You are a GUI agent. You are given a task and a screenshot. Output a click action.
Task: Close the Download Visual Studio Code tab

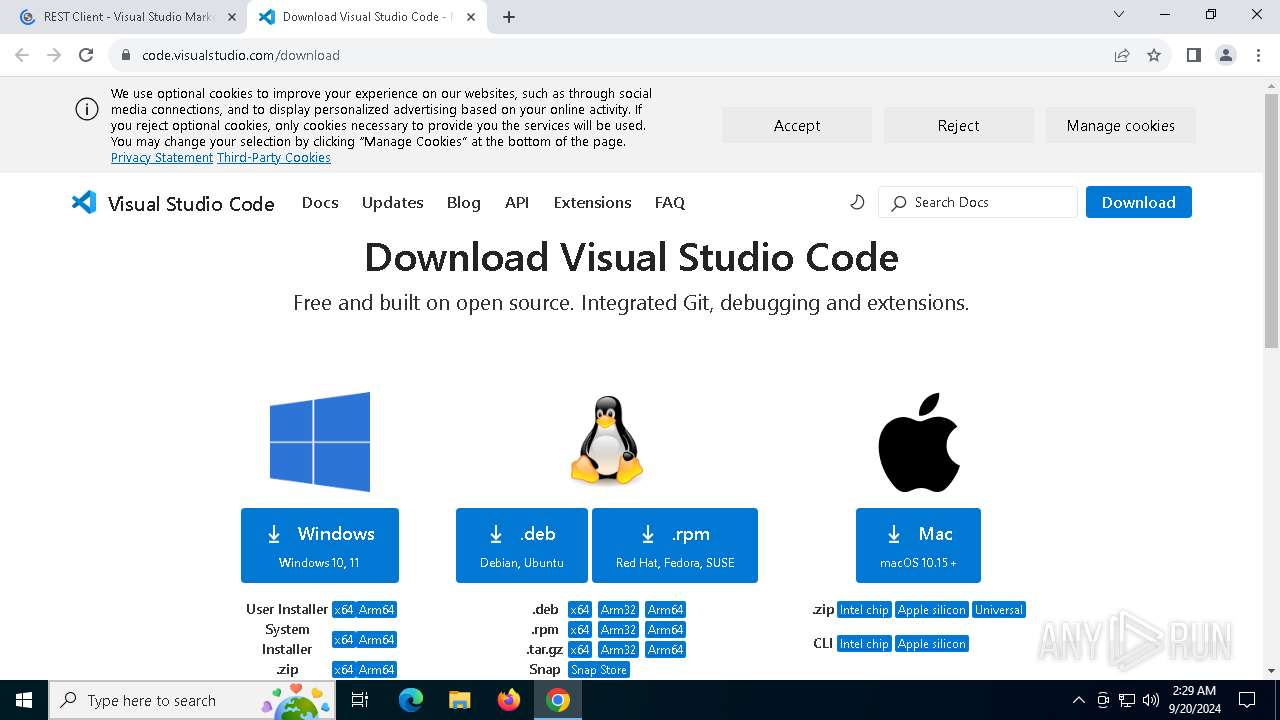471,17
